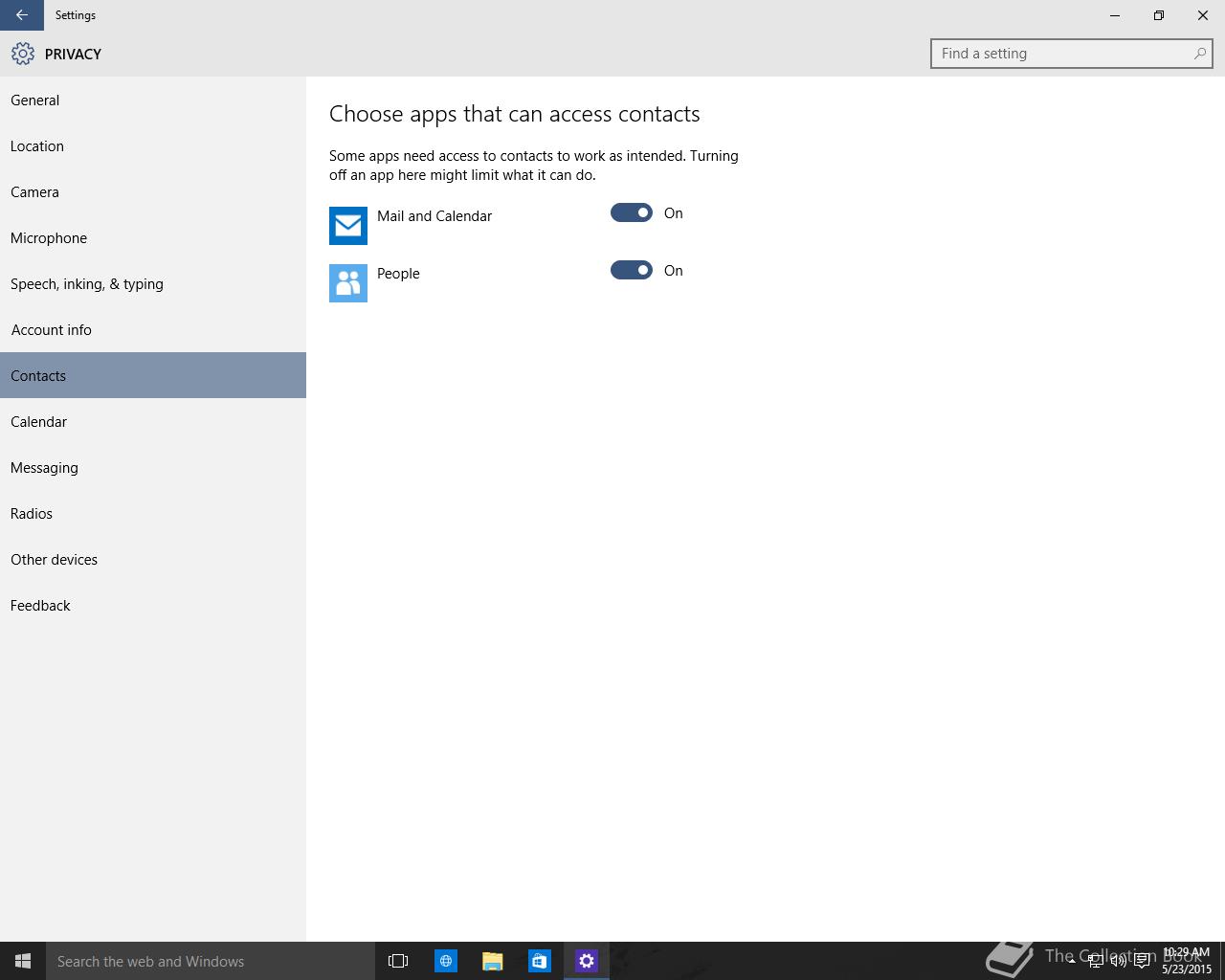This screenshot has width=1225, height=980.
Task: Open the Messaging privacy section
Action: click(153, 467)
